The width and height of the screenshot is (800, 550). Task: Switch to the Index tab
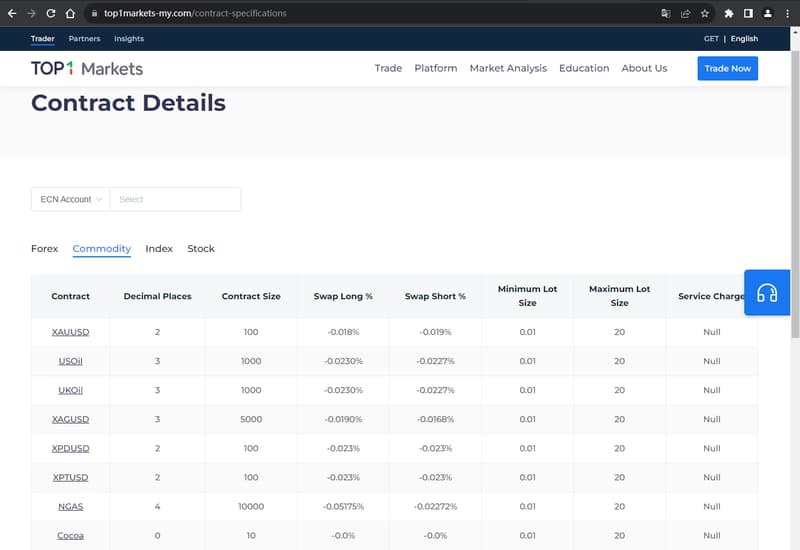tap(159, 248)
